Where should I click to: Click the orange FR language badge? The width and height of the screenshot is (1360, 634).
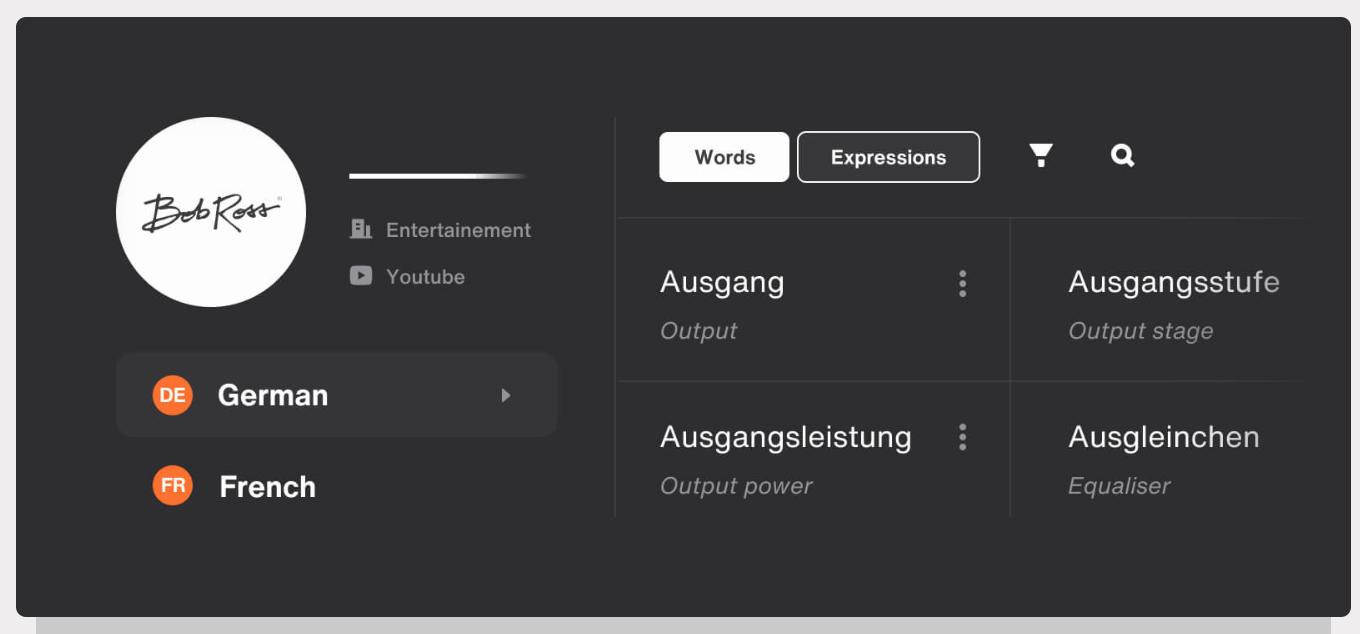[172, 486]
